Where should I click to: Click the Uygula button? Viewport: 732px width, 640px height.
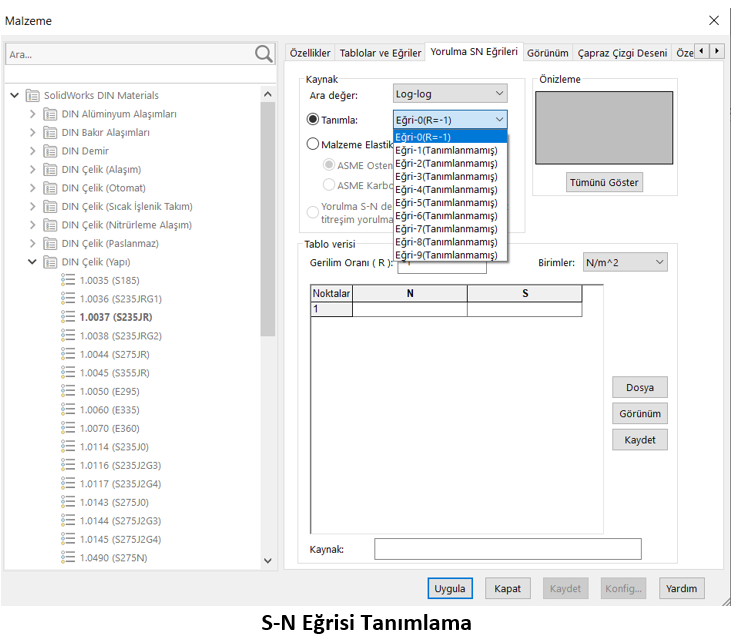tap(449, 588)
